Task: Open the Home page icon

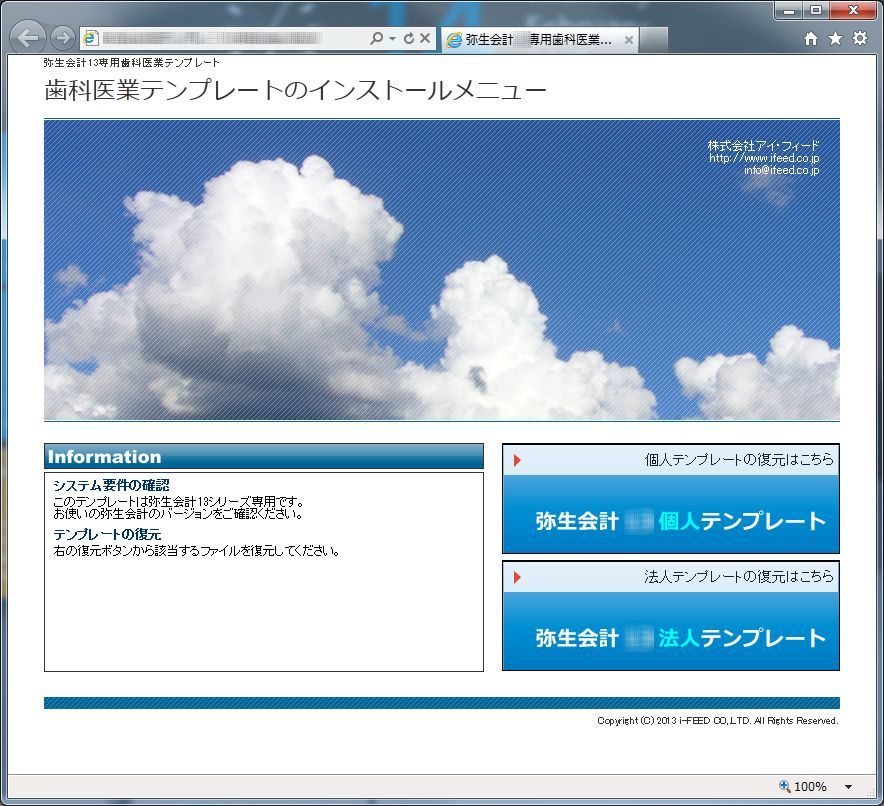Action: point(811,39)
